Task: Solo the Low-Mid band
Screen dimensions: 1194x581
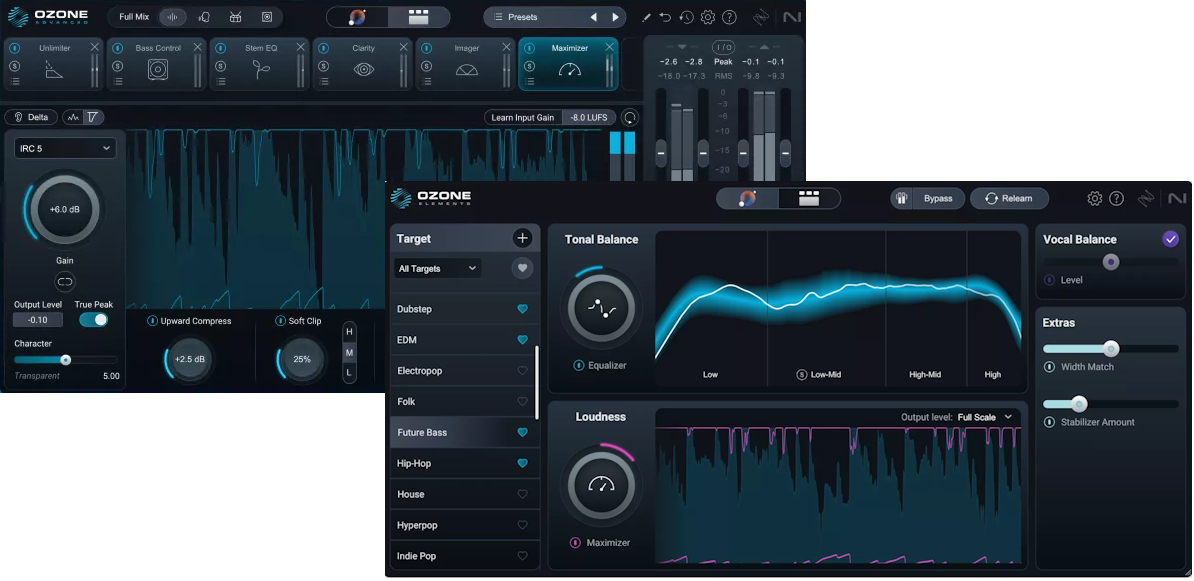Action: tap(802, 375)
